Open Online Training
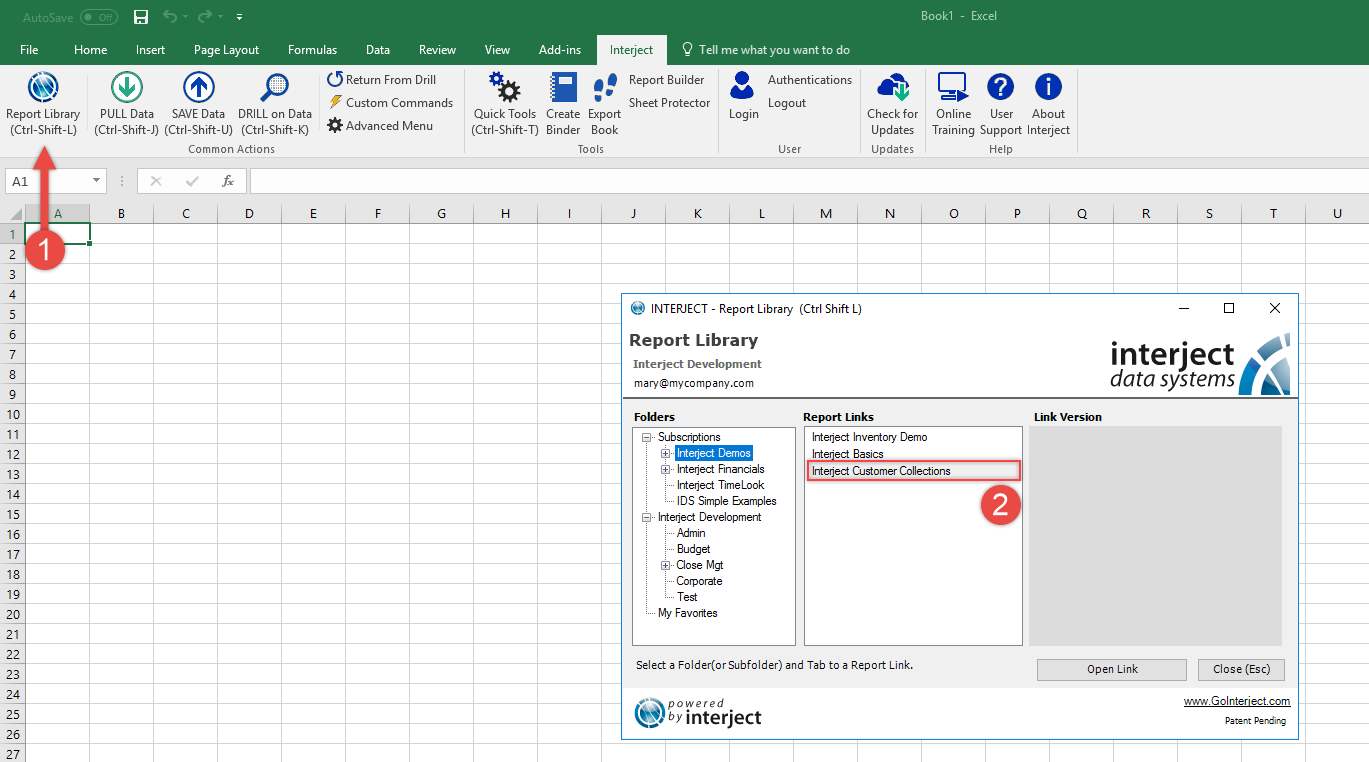Viewport: 1369px width, 762px height. (953, 89)
